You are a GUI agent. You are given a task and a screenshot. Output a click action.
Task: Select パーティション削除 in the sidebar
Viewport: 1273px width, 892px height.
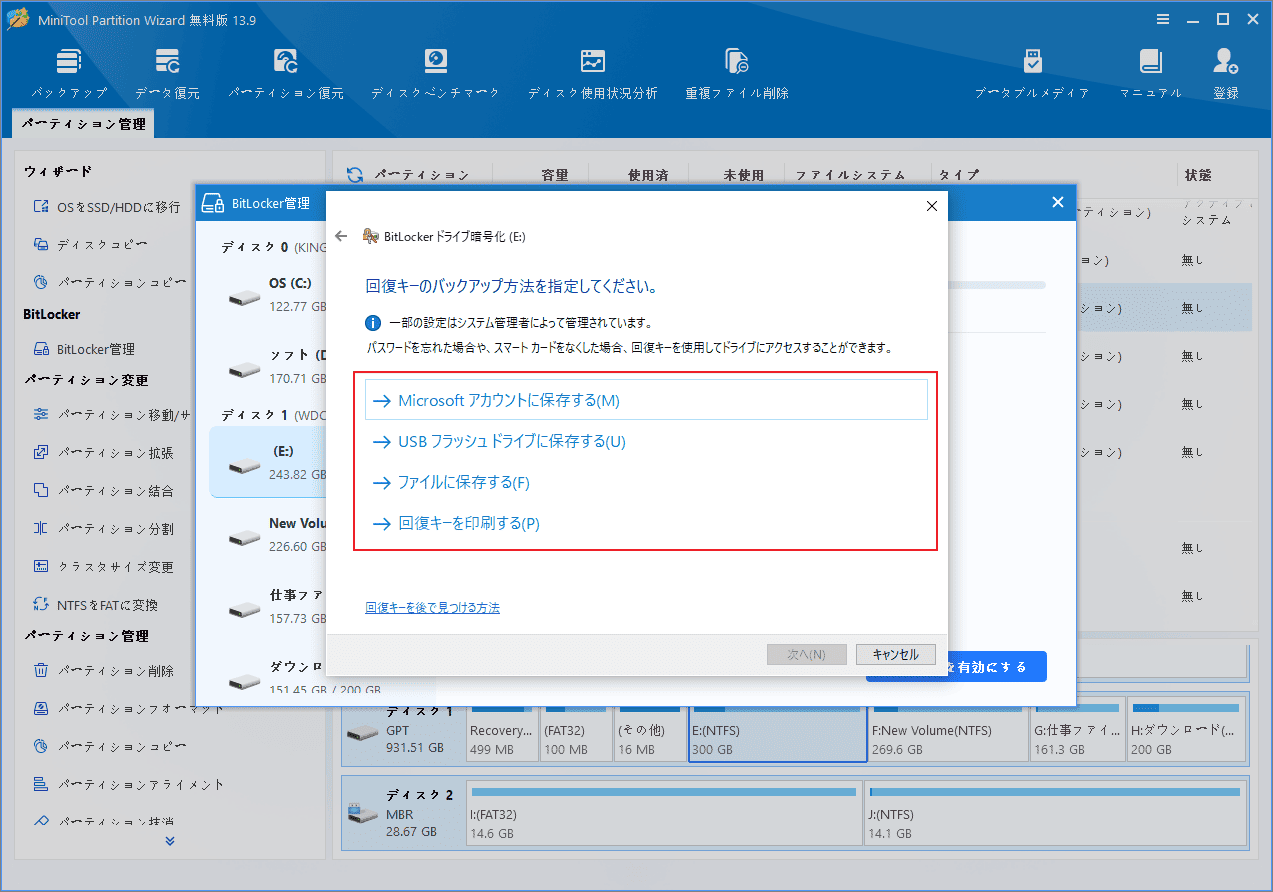[104, 671]
